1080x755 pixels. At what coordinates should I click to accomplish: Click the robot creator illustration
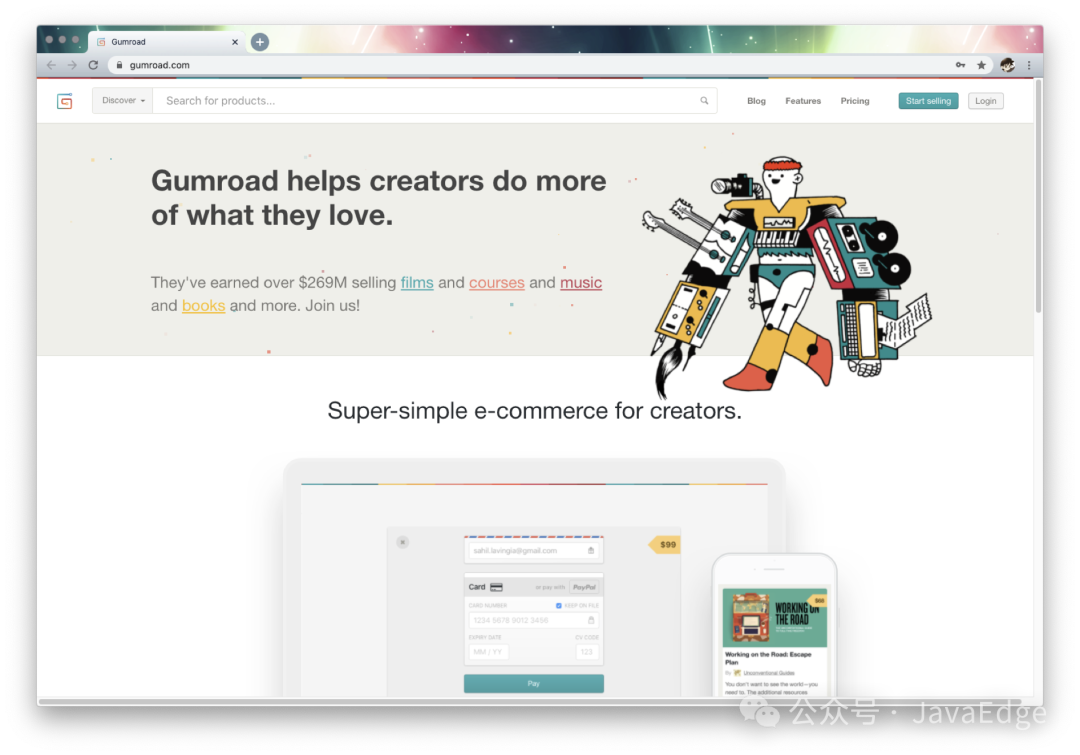(x=787, y=276)
